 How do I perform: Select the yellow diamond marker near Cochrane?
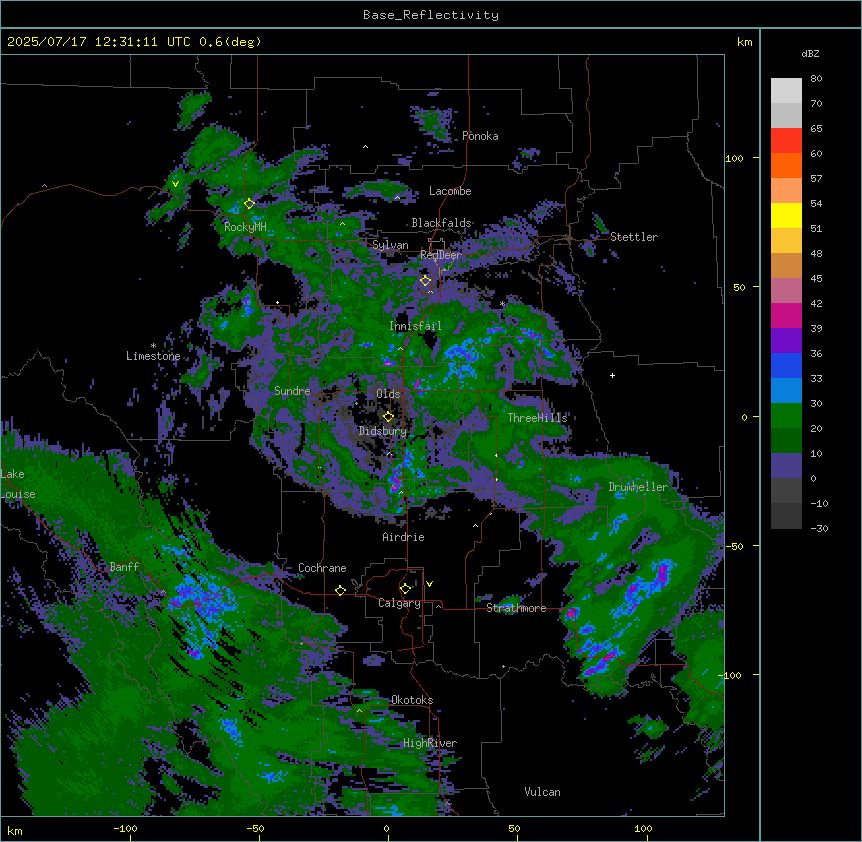coord(340,591)
